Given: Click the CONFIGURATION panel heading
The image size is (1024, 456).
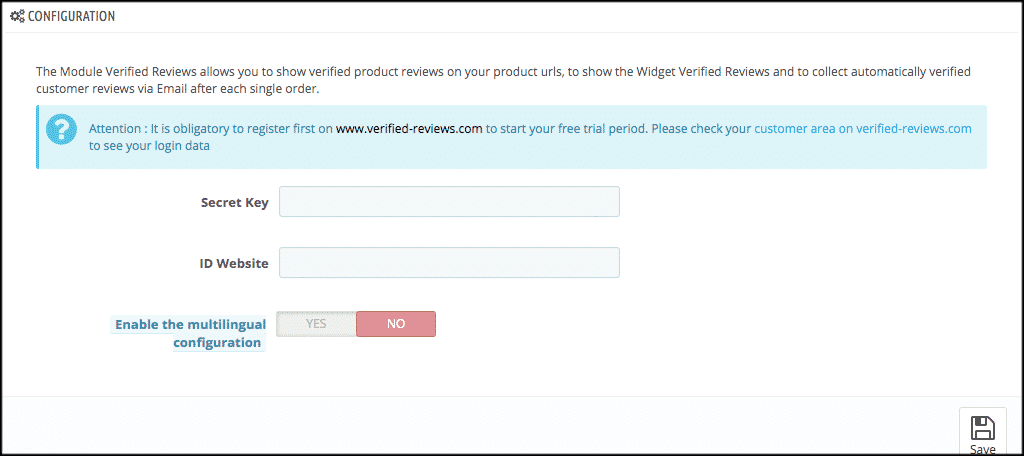Looking at the screenshot, I should [x=71, y=17].
